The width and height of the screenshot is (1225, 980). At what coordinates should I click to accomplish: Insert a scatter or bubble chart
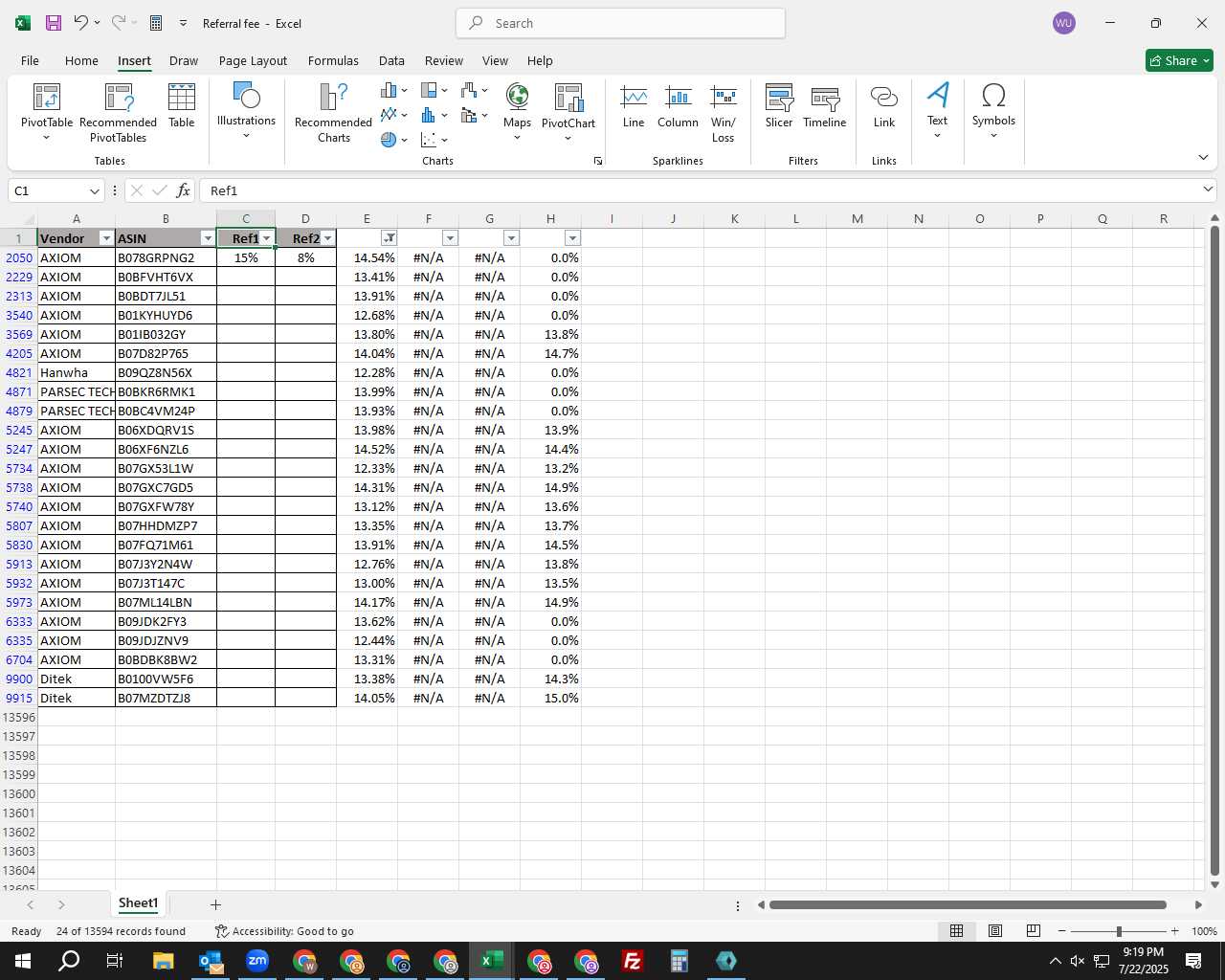434,140
